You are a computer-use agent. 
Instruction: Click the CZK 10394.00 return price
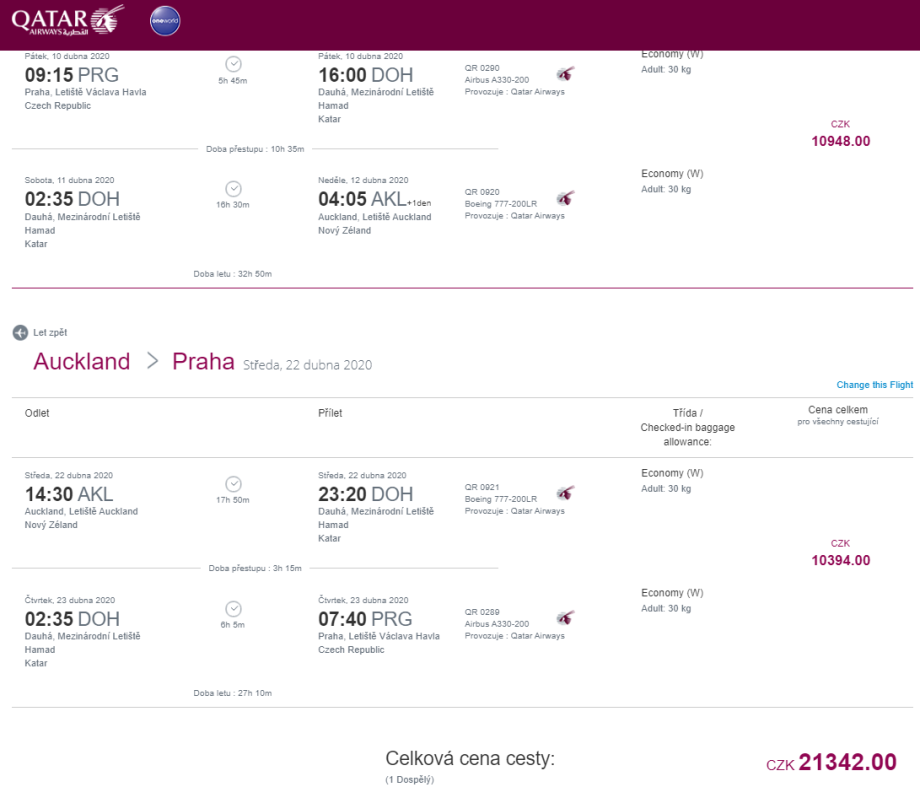[x=840, y=561]
